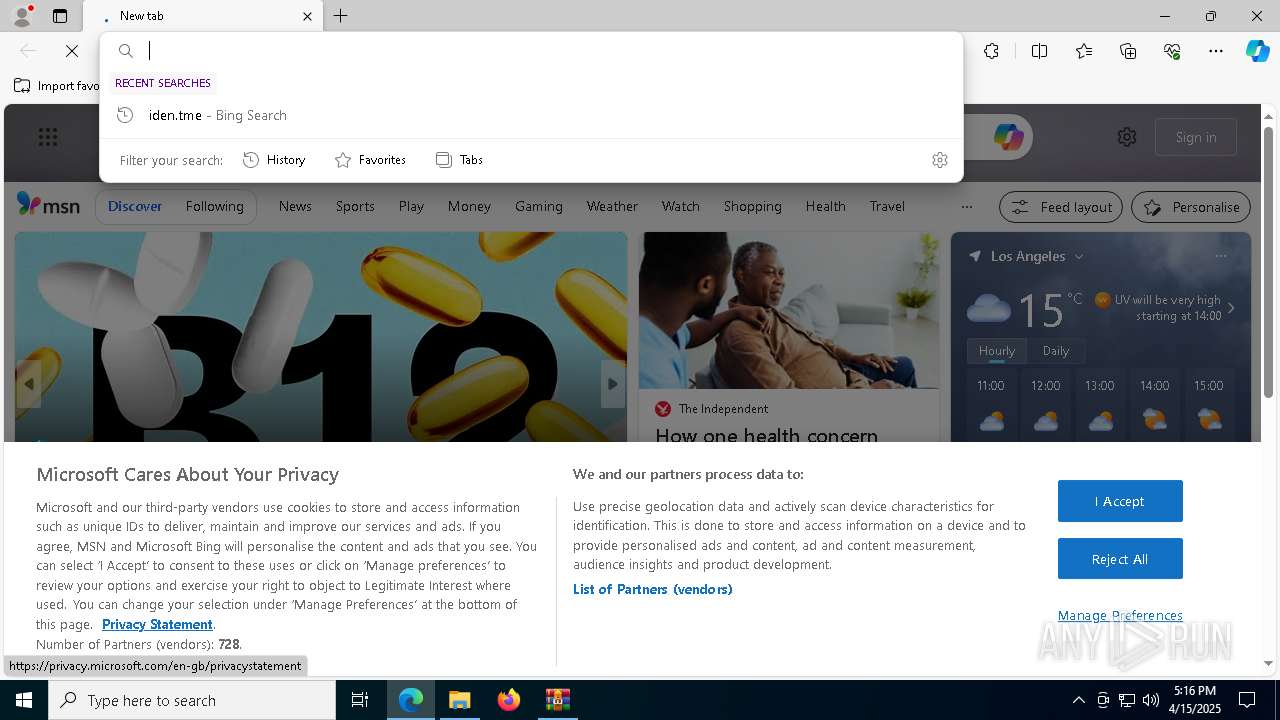Open the Health category
Image resolution: width=1280 pixels, height=720 pixels.
click(x=825, y=206)
